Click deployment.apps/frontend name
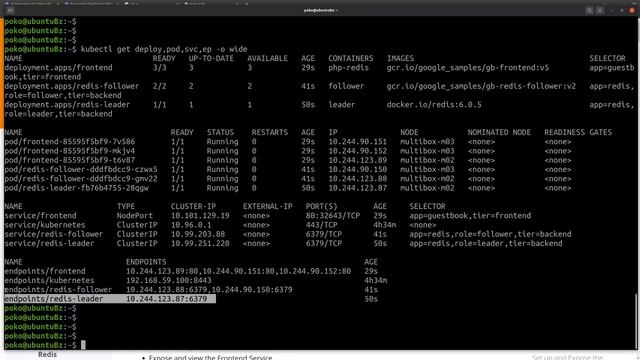This screenshot has height=360, width=640. [x=58, y=68]
